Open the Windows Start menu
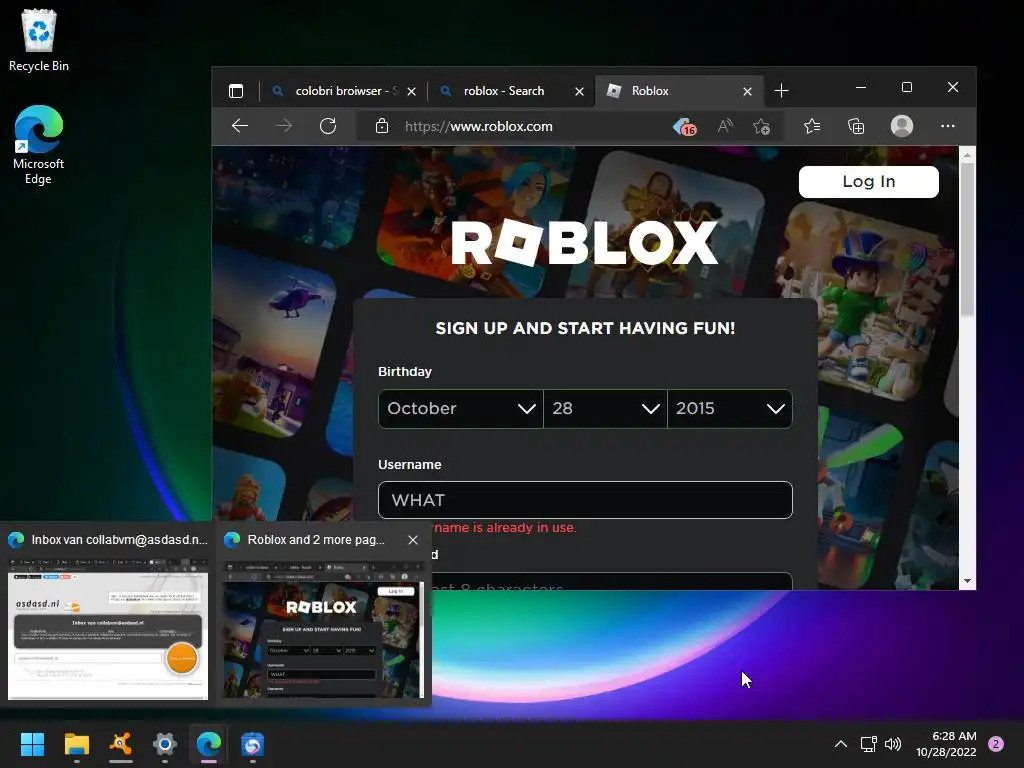Screen dimensions: 1024x768 [32, 744]
